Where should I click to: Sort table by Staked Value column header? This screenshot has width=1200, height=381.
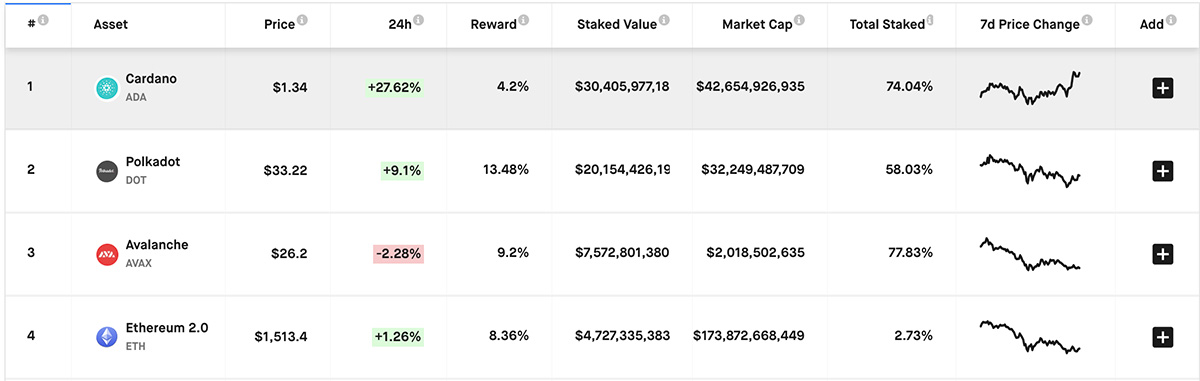click(619, 24)
